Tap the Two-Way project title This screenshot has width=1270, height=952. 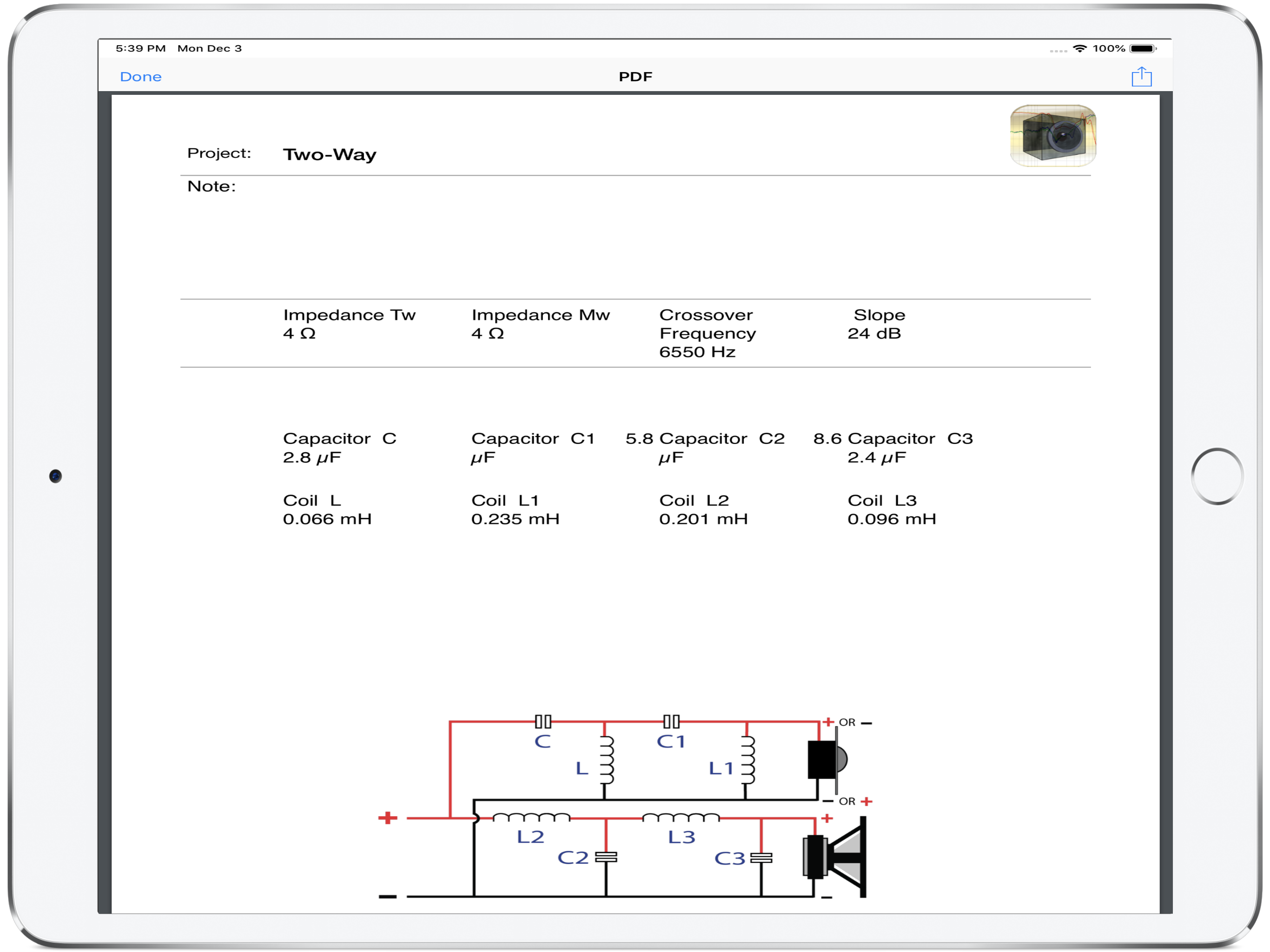(330, 154)
